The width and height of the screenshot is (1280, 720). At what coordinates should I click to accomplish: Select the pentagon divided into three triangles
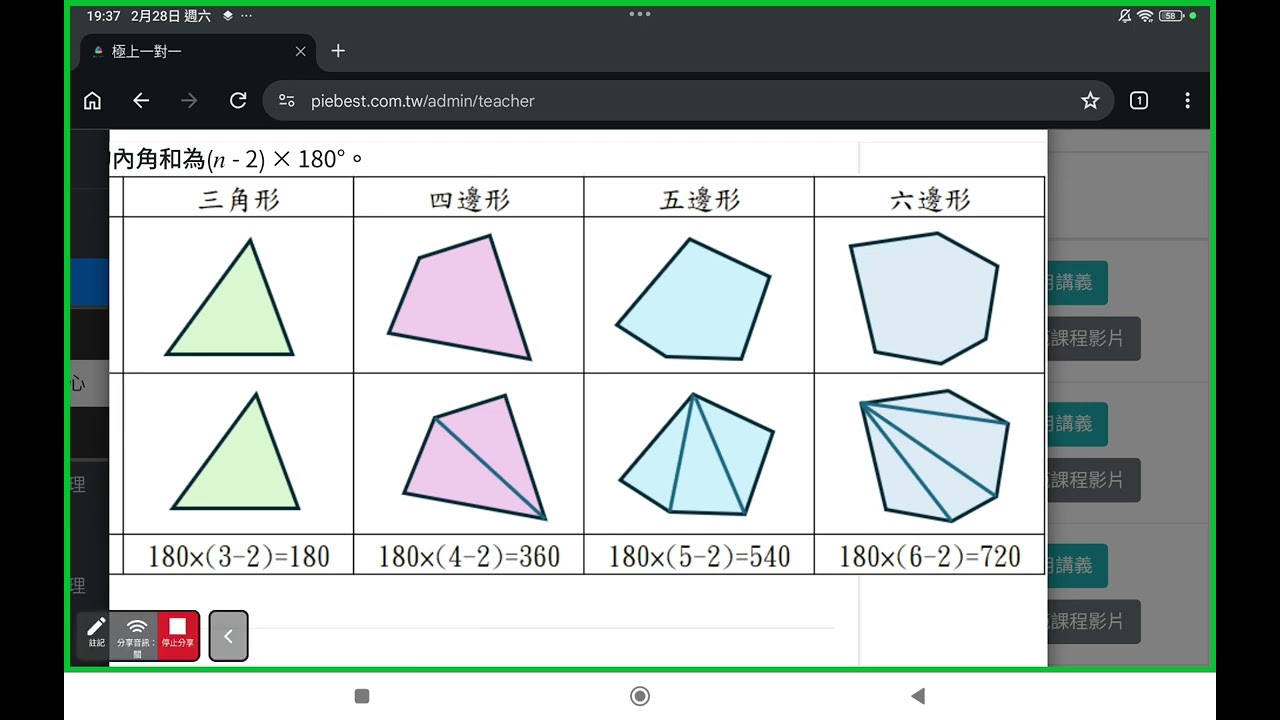pos(697,454)
